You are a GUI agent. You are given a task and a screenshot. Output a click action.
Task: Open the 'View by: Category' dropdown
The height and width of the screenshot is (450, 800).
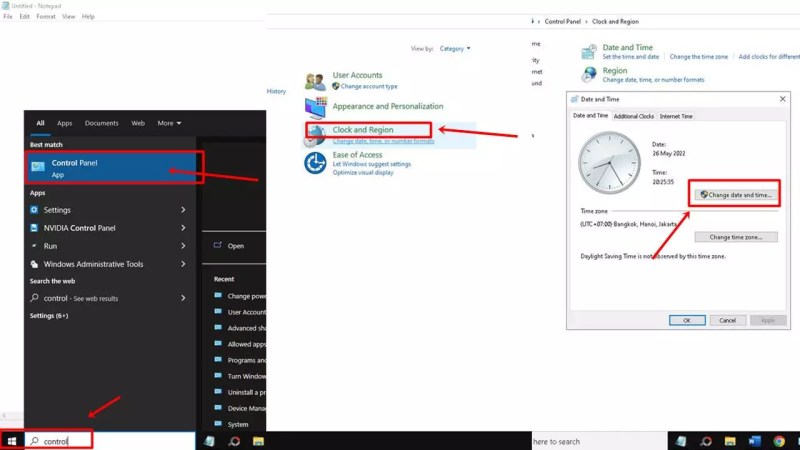point(455,48)
